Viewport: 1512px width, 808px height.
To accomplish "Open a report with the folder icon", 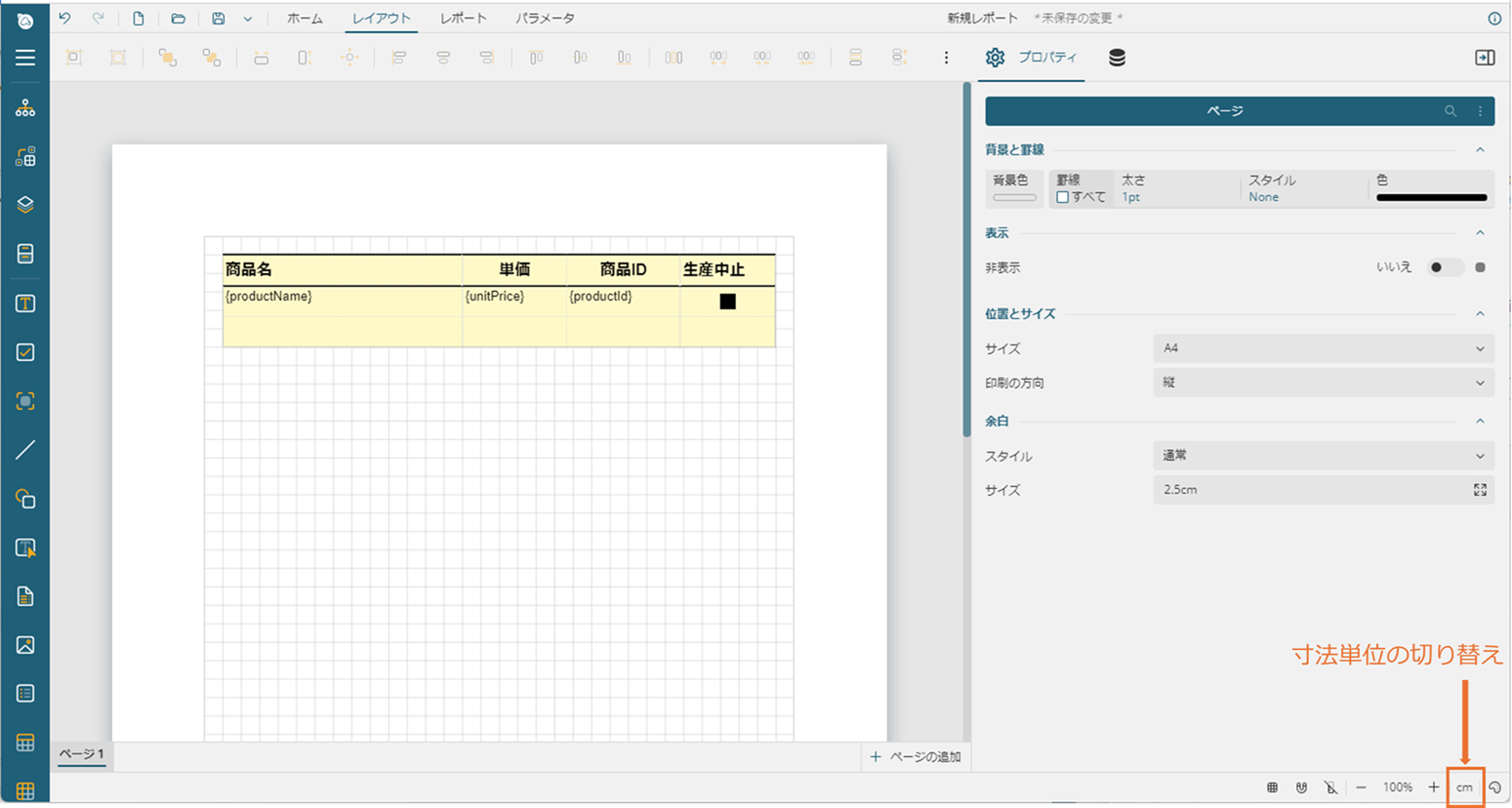I will pyautogui.click(x=178, y=18).
